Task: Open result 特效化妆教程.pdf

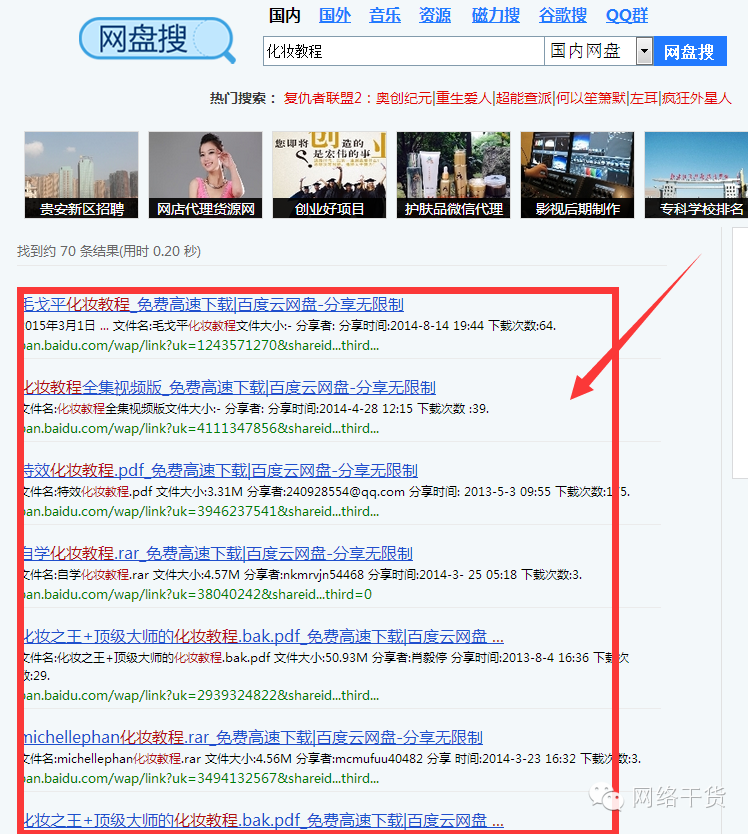Action: [220, 471]
